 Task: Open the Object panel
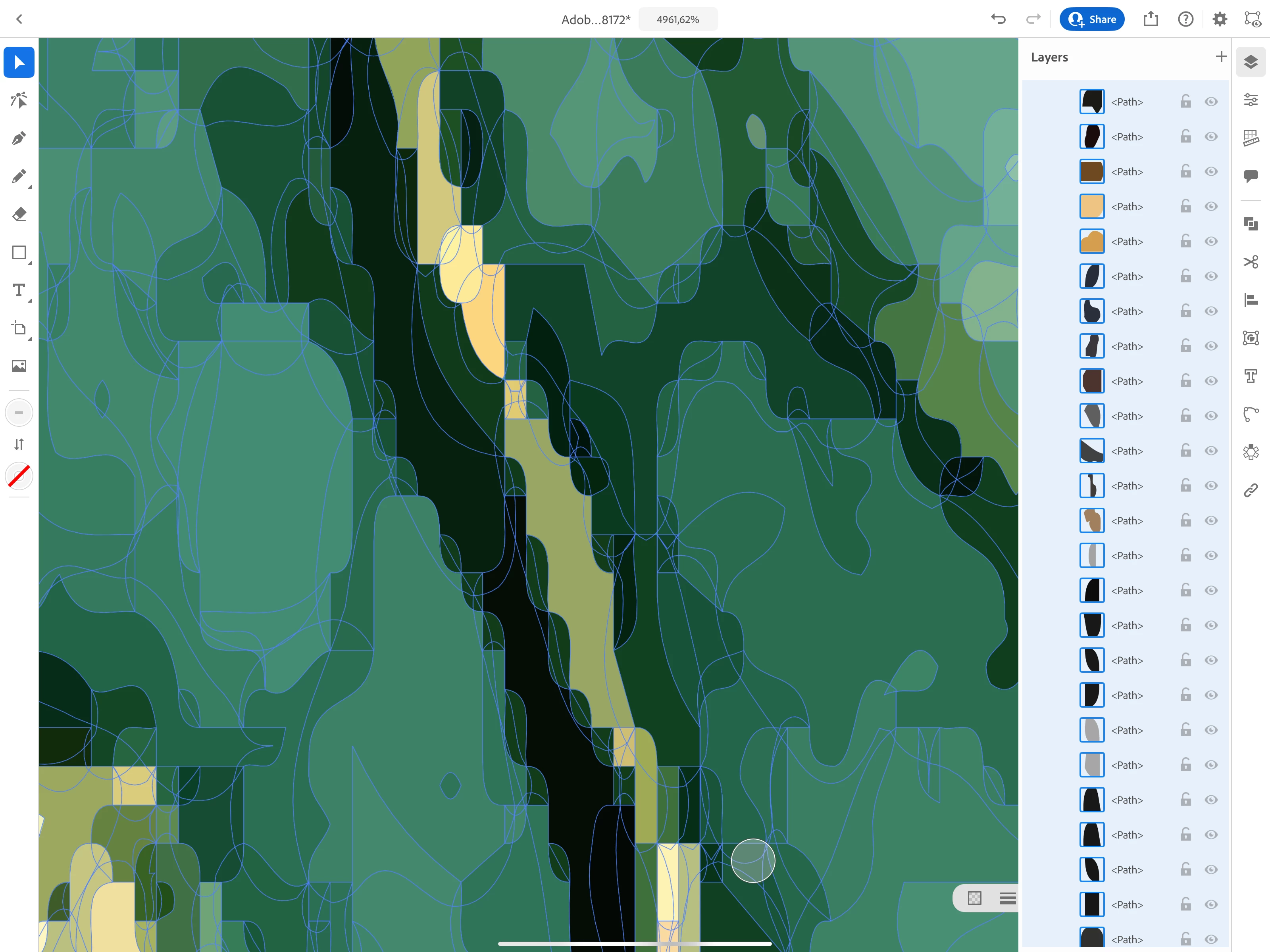tap(1251, 338)
